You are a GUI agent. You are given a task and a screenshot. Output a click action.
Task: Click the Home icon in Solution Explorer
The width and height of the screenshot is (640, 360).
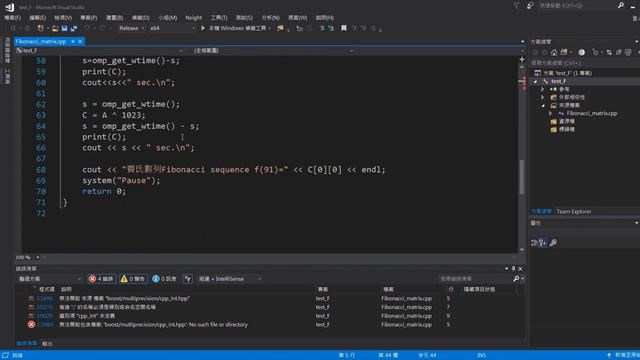click(554, 52)
